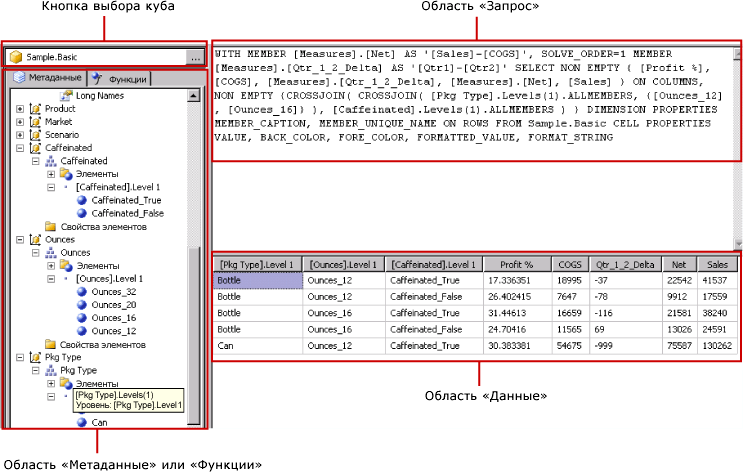Click the Sample.Basic cube icon
Viewport: 744px width, 472px height.
[17, 58]
